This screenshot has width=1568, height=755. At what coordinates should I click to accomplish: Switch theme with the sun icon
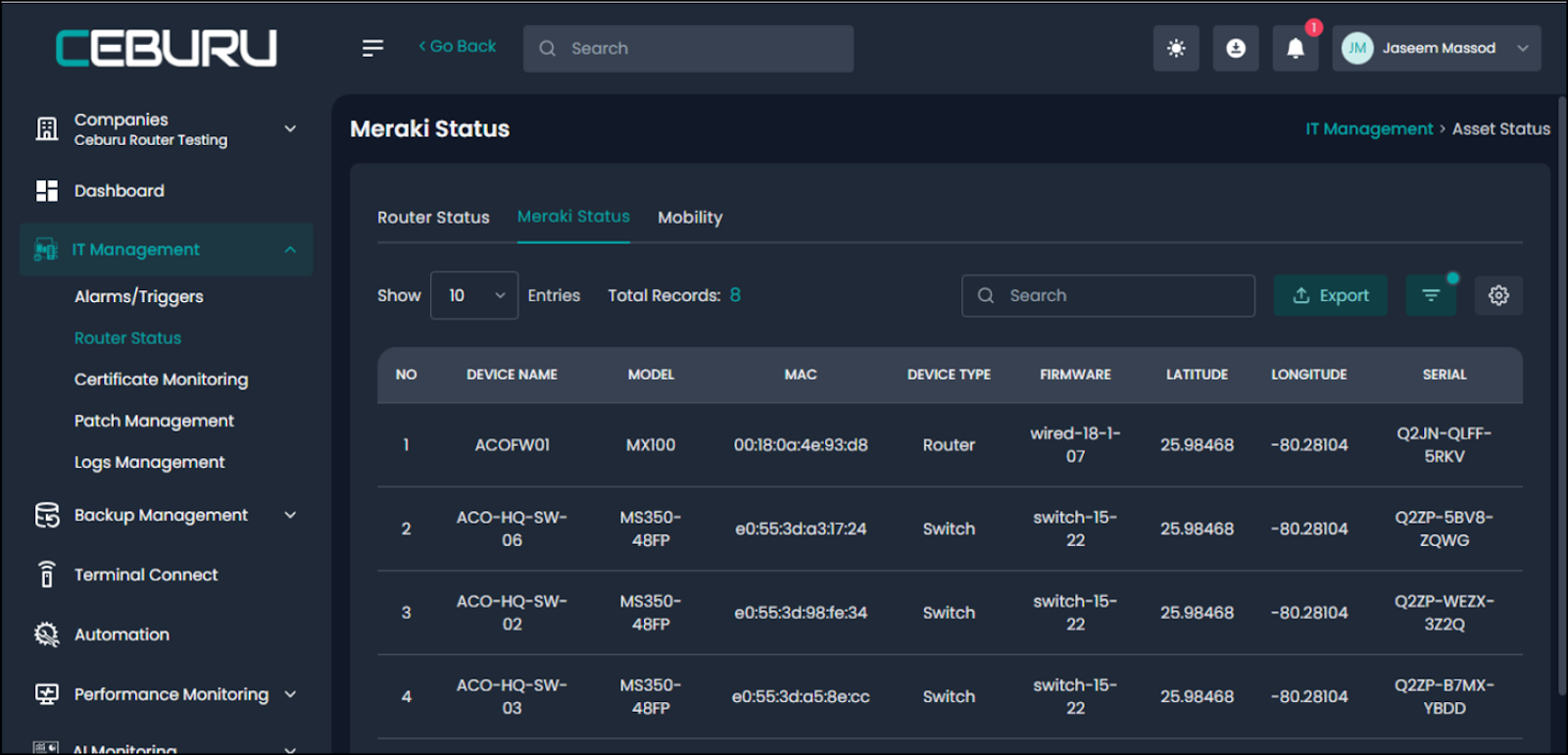click(1176, 48)
